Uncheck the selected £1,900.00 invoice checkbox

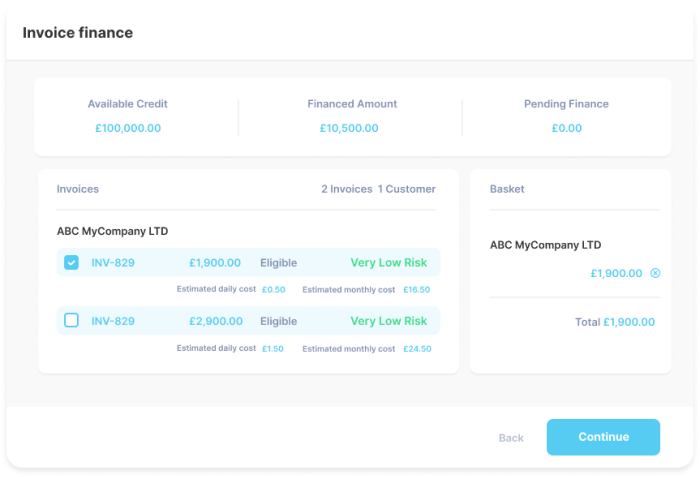[x=72, y=263]
